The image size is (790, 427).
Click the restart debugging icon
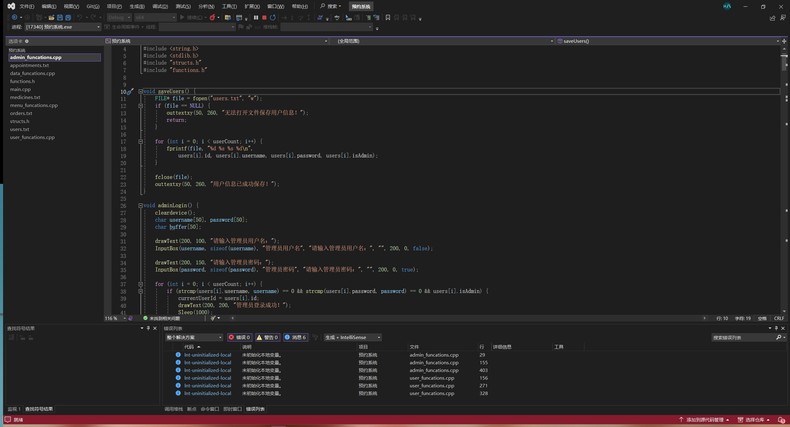point(272,17)
